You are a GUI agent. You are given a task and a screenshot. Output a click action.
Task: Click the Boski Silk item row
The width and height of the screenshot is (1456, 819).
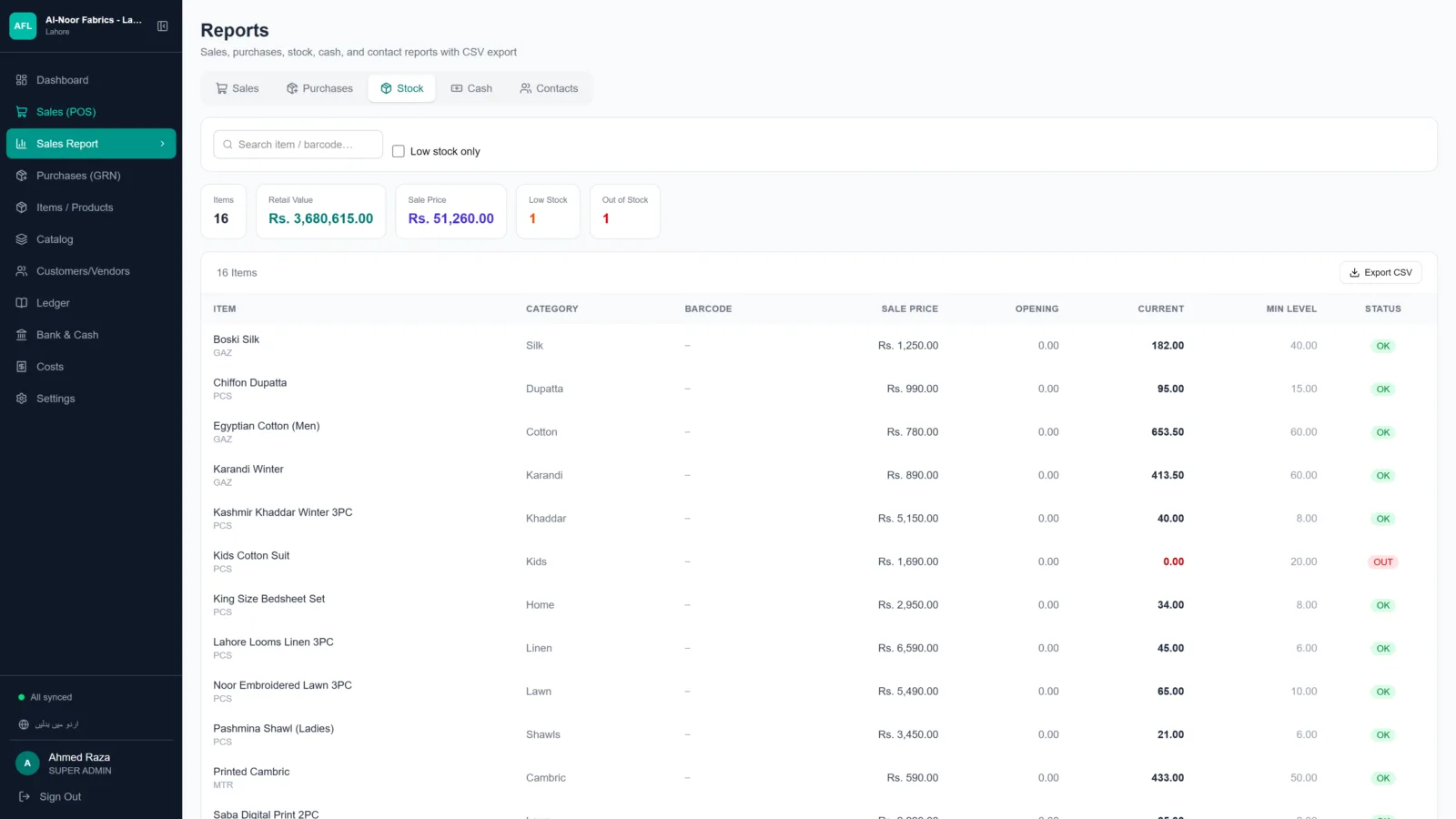[819, 346]
